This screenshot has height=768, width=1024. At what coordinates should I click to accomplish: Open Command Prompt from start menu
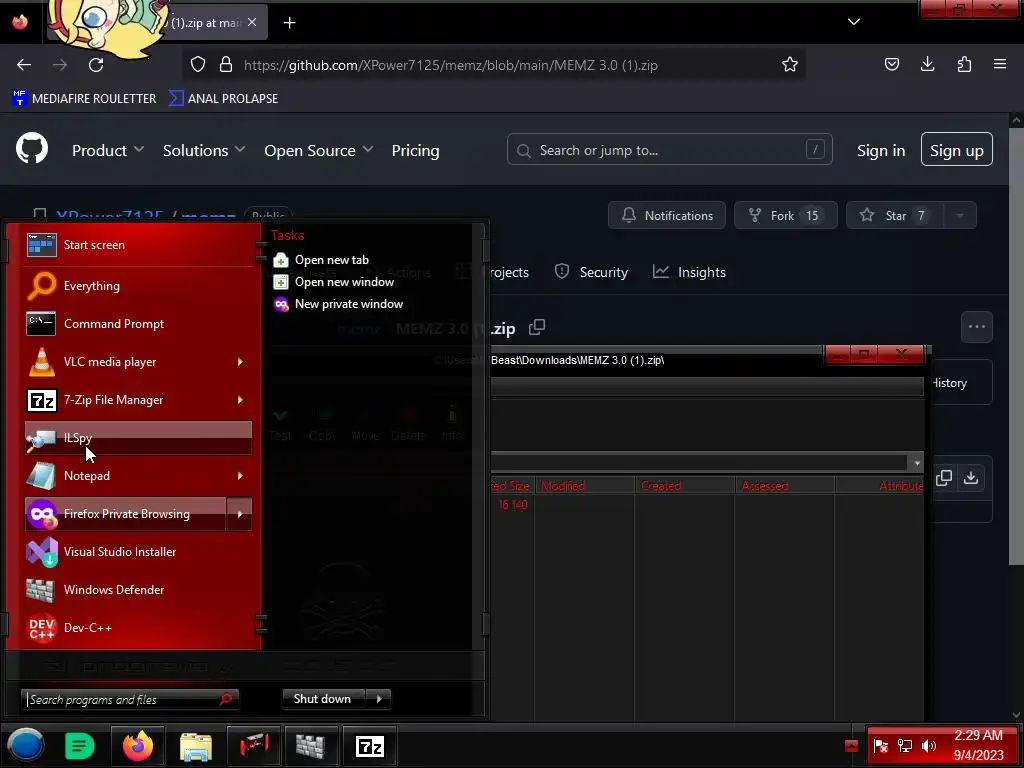click(x=138, y=324)
